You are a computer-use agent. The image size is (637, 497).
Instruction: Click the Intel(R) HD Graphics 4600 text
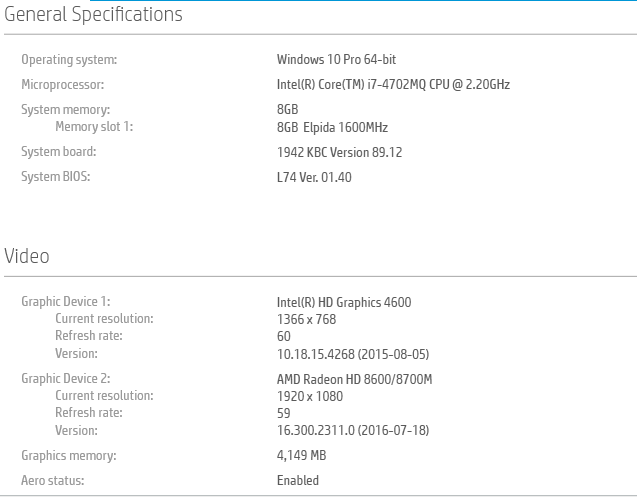click(x=344, y=302)
